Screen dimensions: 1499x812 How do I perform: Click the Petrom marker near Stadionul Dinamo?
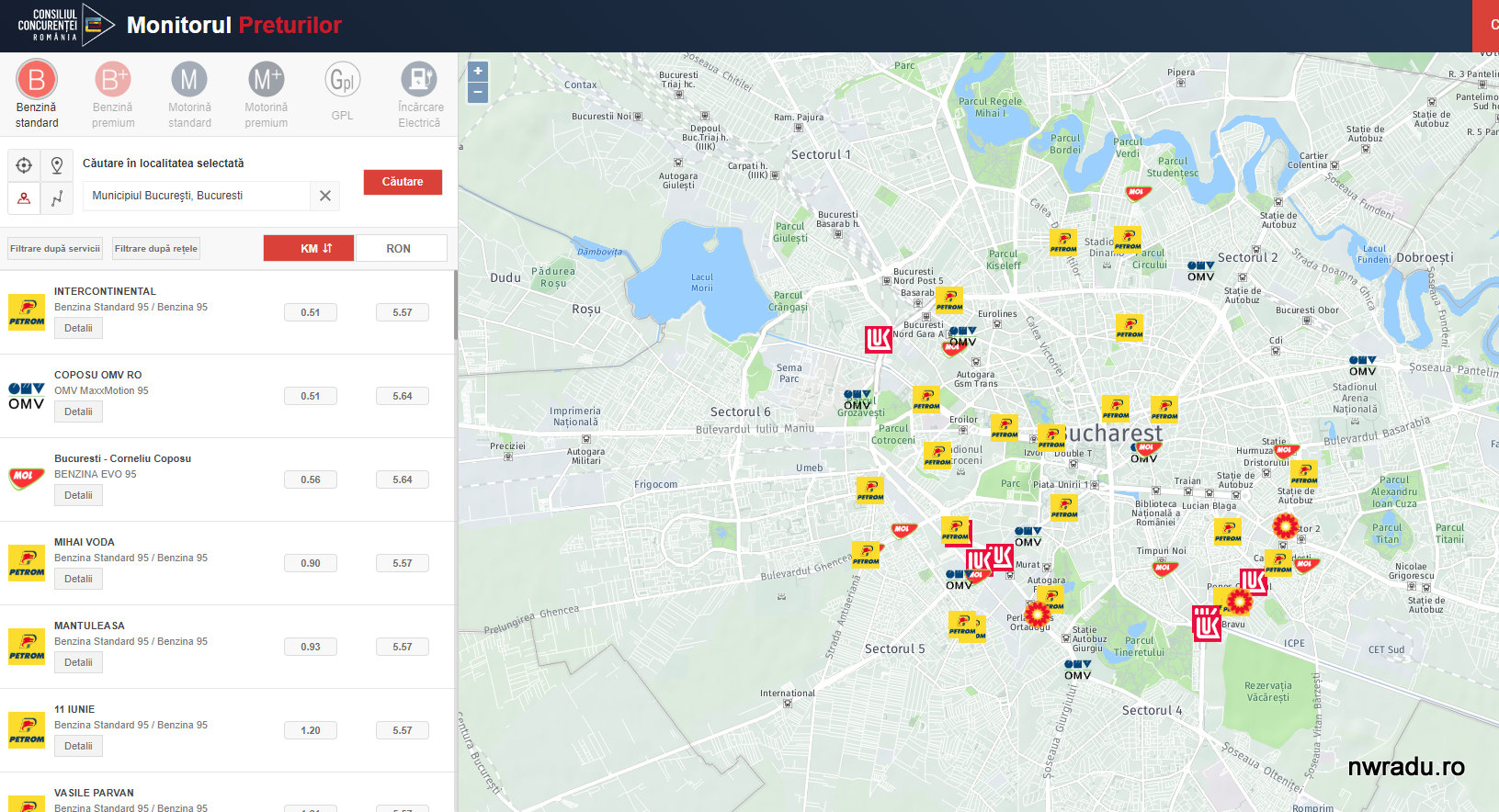[1128, 240]
